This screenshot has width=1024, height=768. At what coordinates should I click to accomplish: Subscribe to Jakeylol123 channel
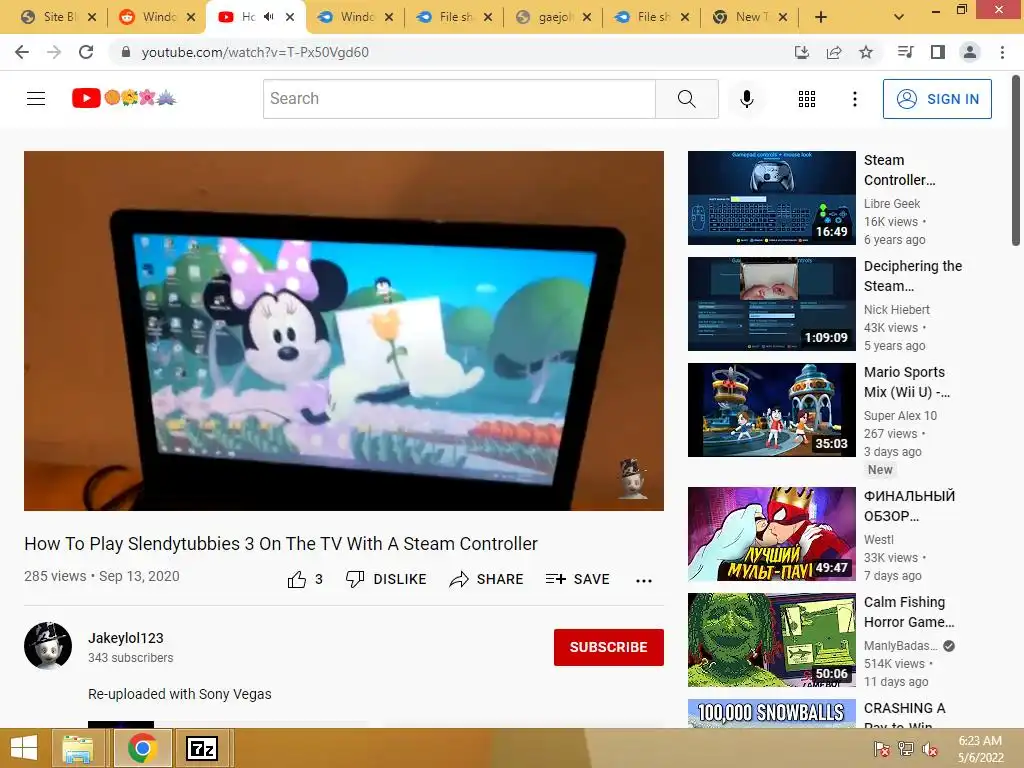tap(609, 647)
